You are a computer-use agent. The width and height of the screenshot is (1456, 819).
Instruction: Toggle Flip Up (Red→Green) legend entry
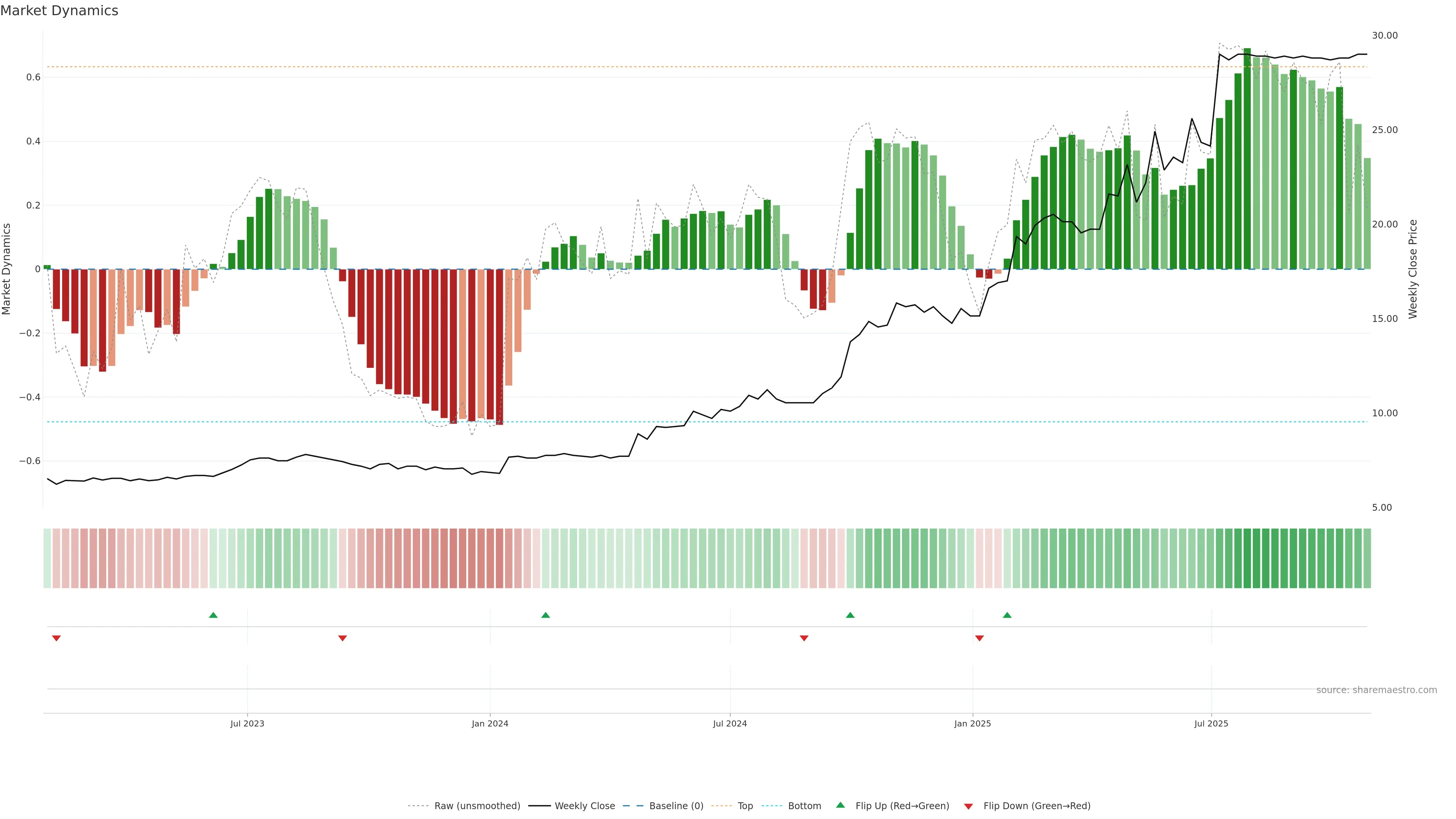coord(902,806)
